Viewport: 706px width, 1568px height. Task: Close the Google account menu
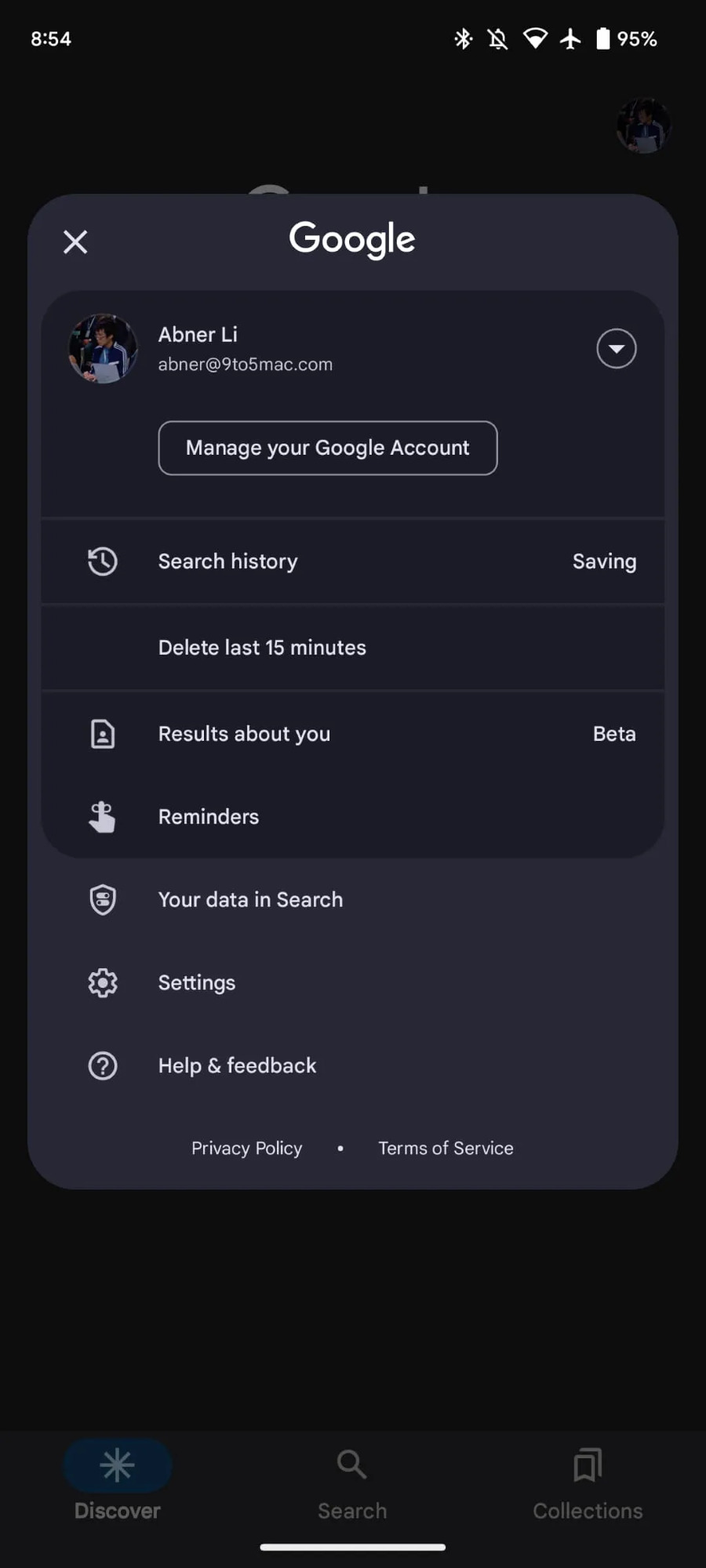coord(75,241)
